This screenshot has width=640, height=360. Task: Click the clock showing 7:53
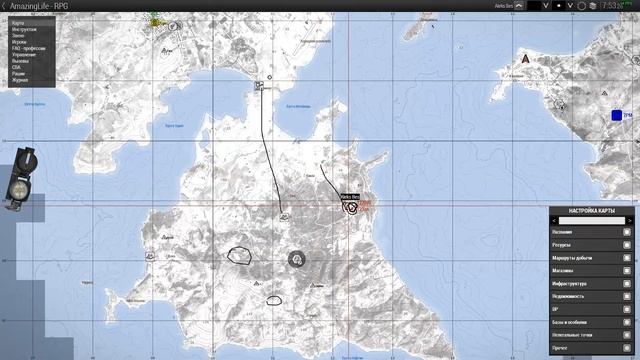coord(612,6)
